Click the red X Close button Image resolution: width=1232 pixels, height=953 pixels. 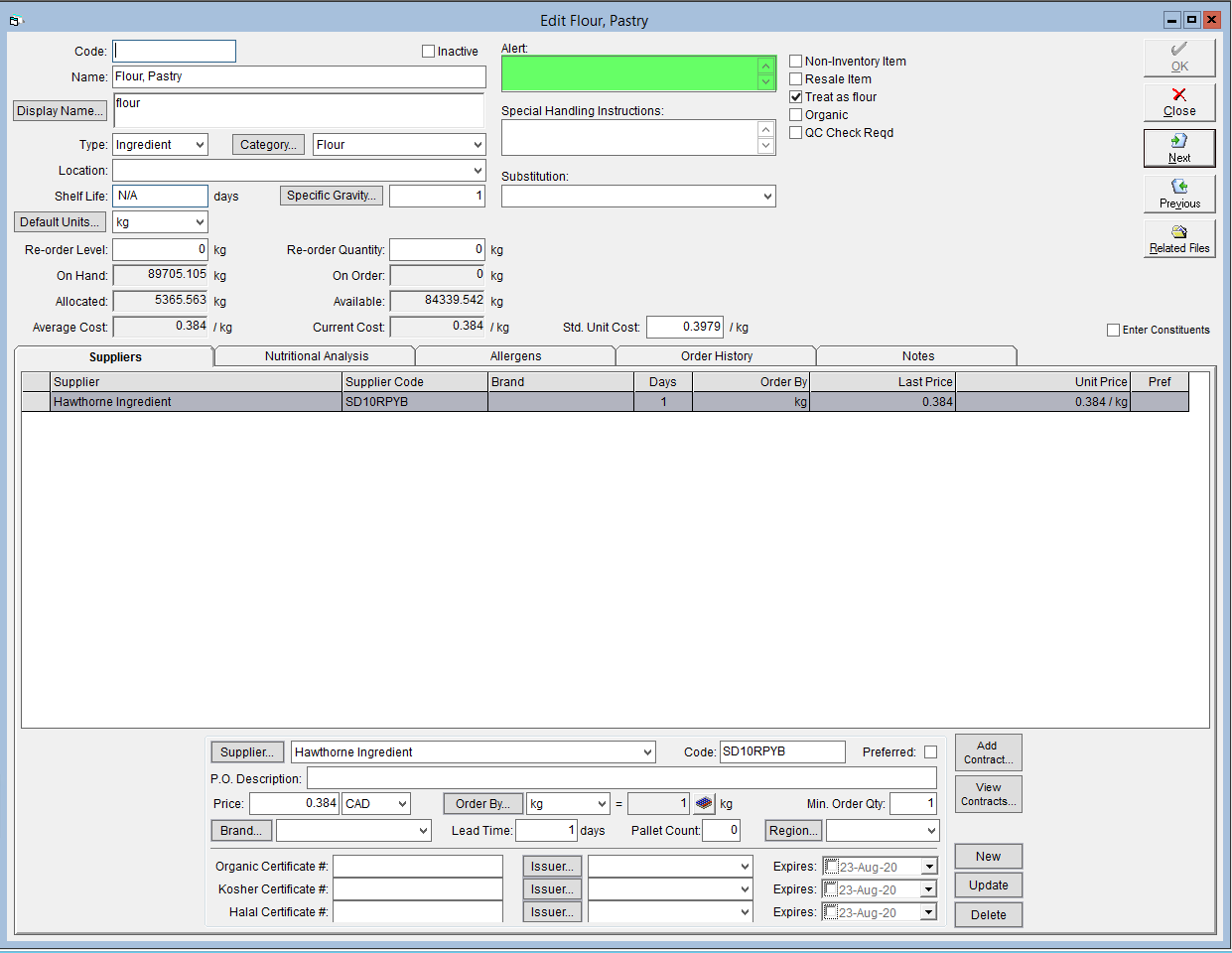pos(1179,102)
